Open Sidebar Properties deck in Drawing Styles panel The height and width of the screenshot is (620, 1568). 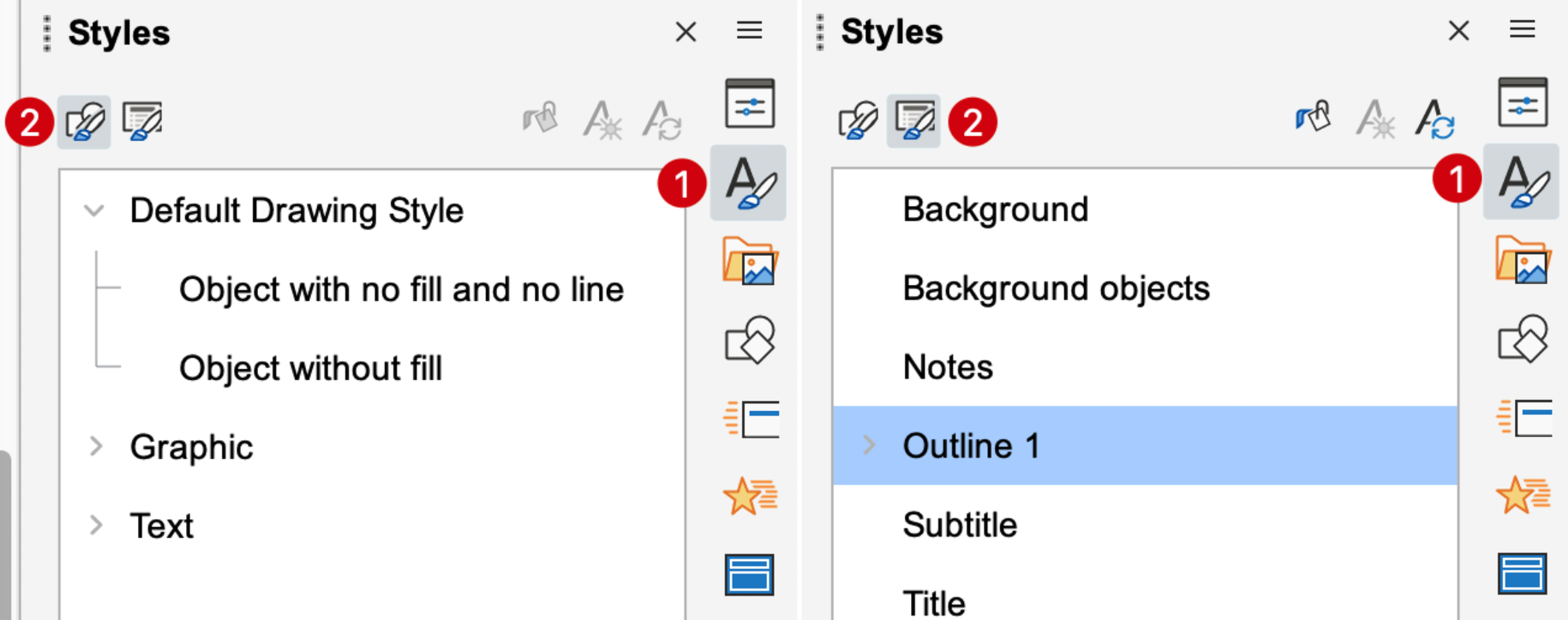pos(749,103)
